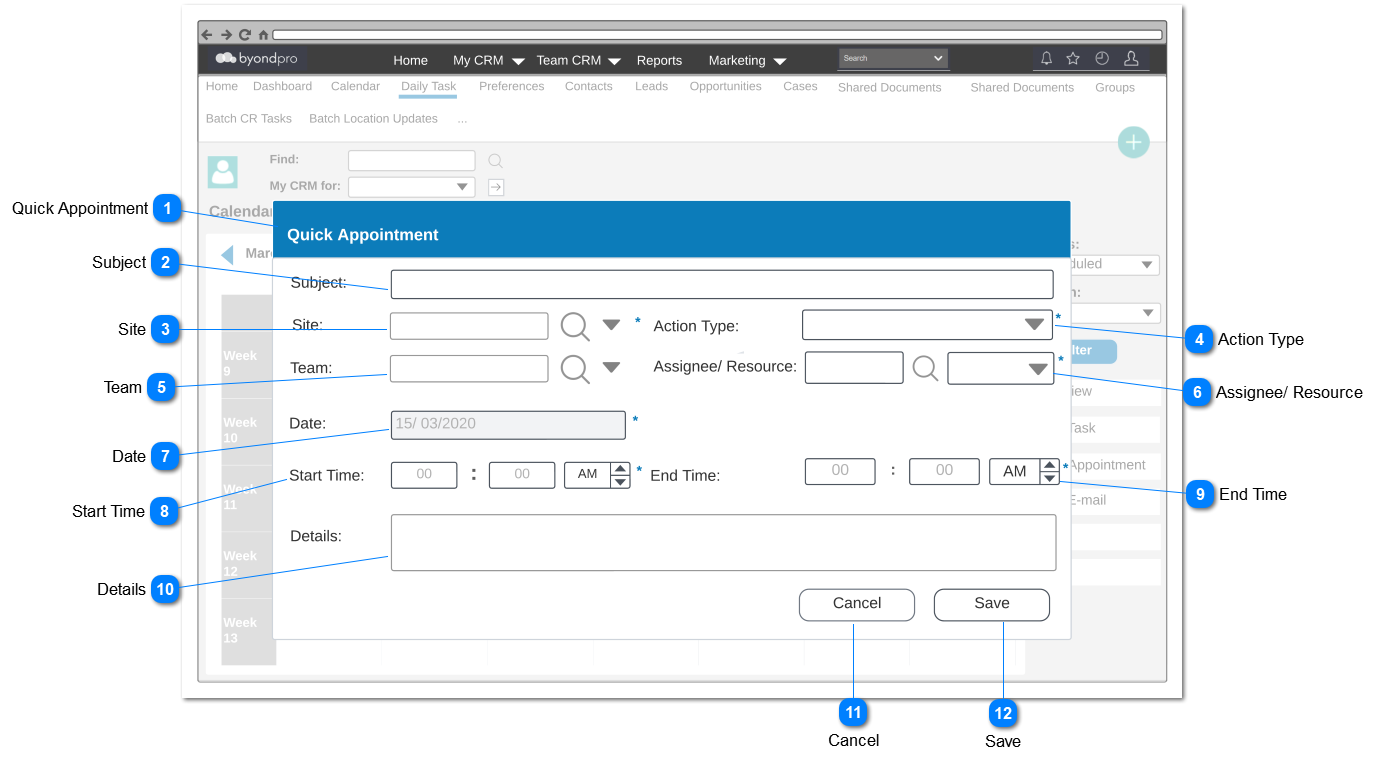Image resolution: width=1379 pixels, height=767 pixels.
Task: Expand the Team dropdown arrow
Action: [x=611, y=367]
